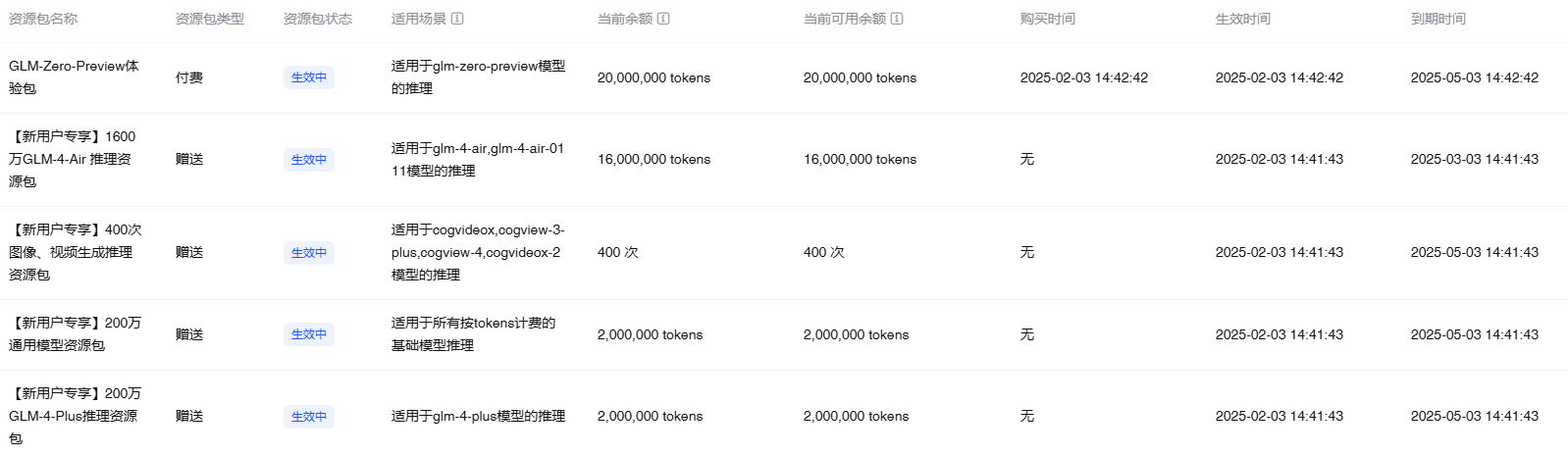Screen dimensions: 1568x456
Task: Select 【新用户专享】400次图像、视频生成推理资源包 name
Action: 76,252
